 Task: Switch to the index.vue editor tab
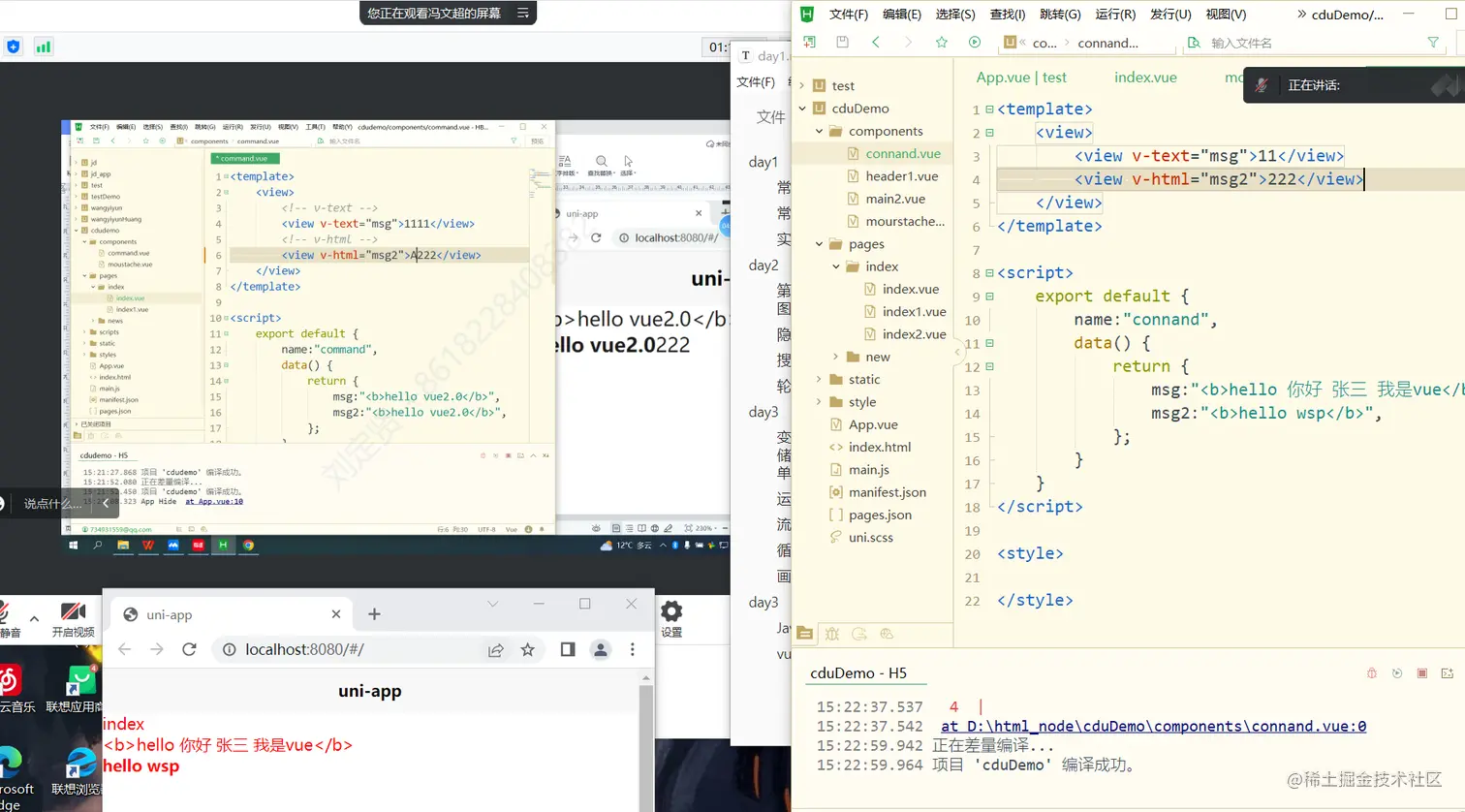[1145, 78]
